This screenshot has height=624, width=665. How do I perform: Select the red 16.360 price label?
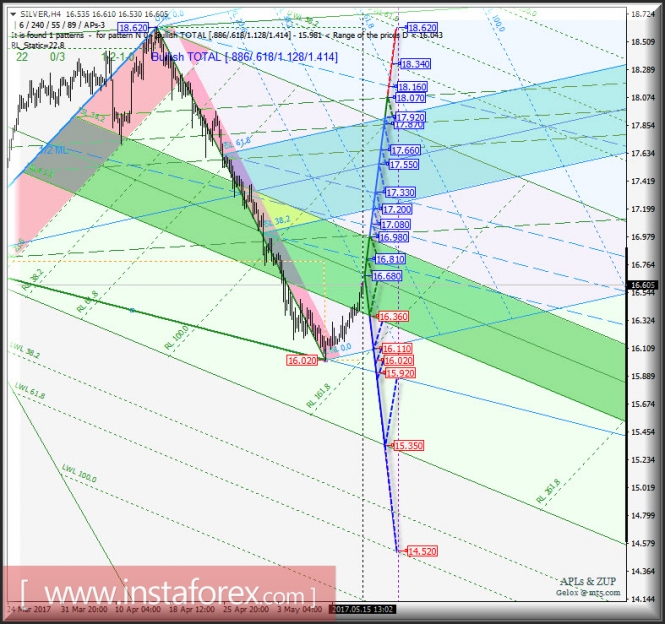coord(392,316)
